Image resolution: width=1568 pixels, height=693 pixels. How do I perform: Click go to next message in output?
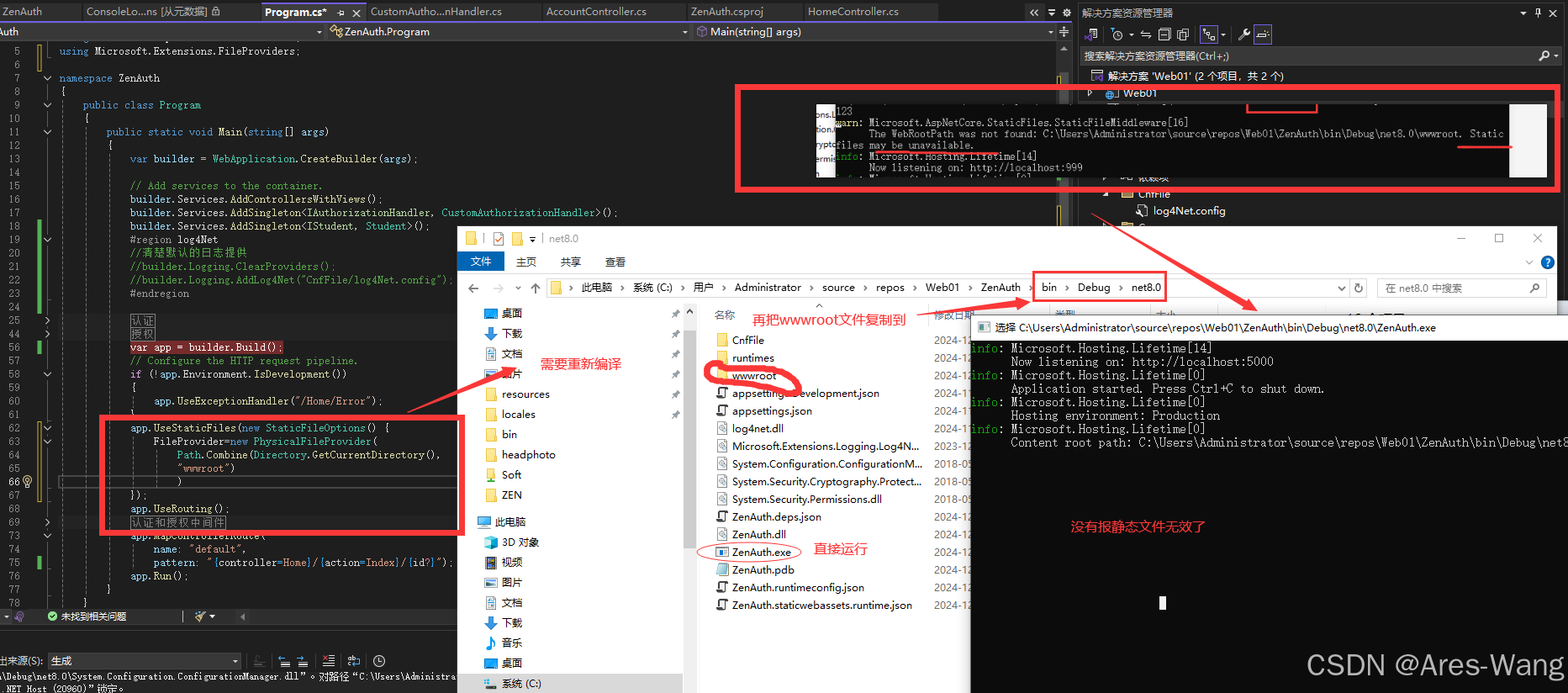303,661
